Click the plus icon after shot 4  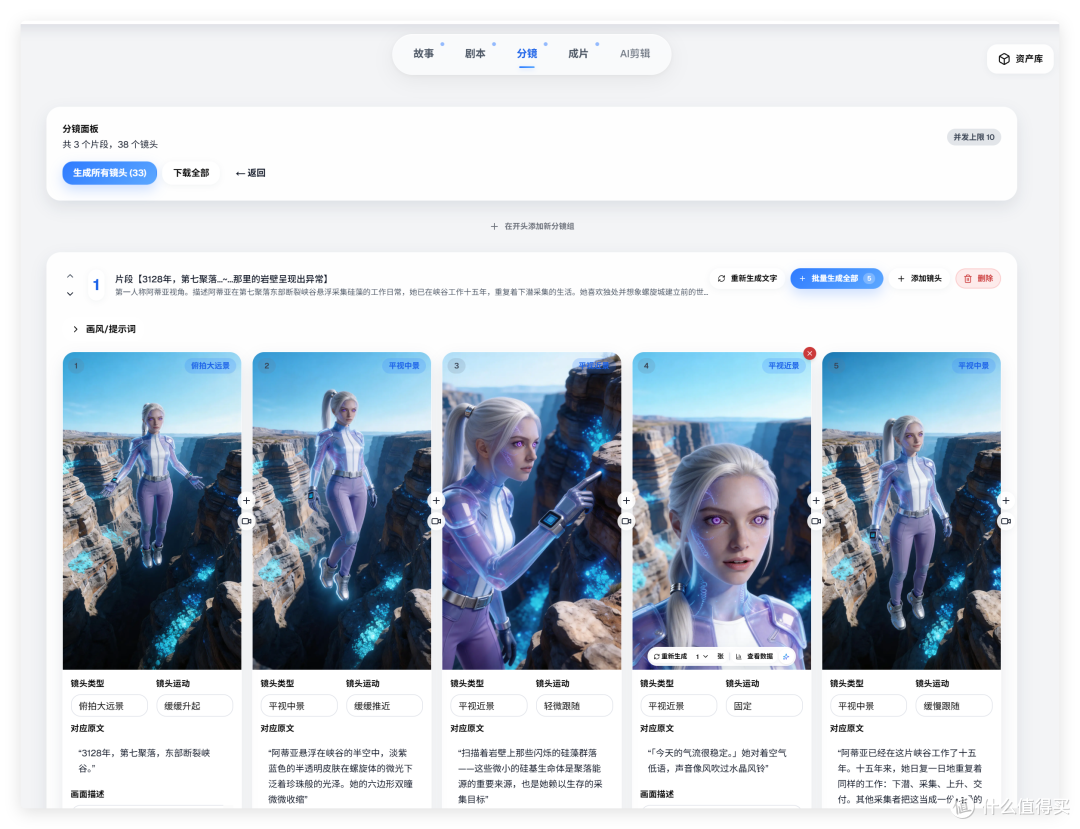point(816,501)
